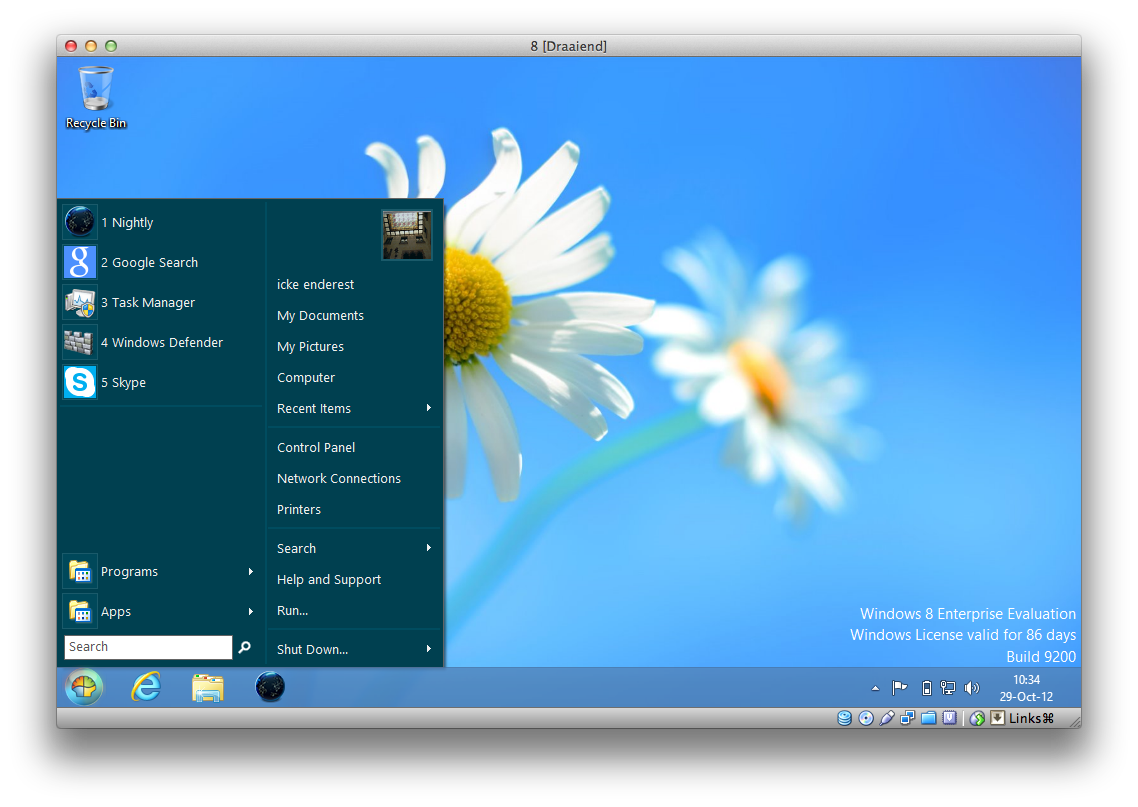Open Control Panel menu entry
The image size is (1138, 807).
click(x=316, y=448)
